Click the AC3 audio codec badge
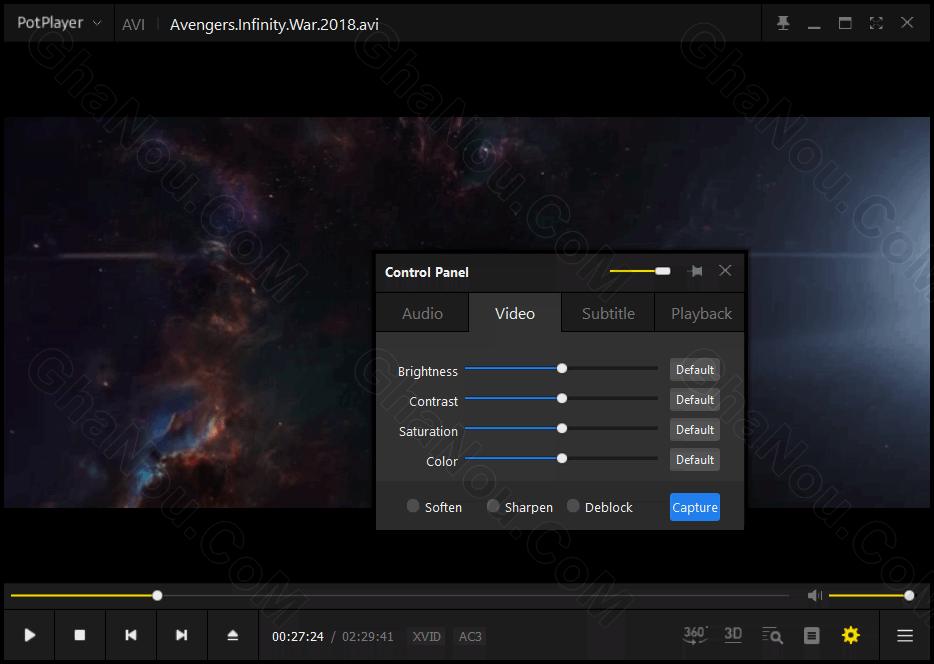Screen dimensions: 934x664 [x=470, y=637]
